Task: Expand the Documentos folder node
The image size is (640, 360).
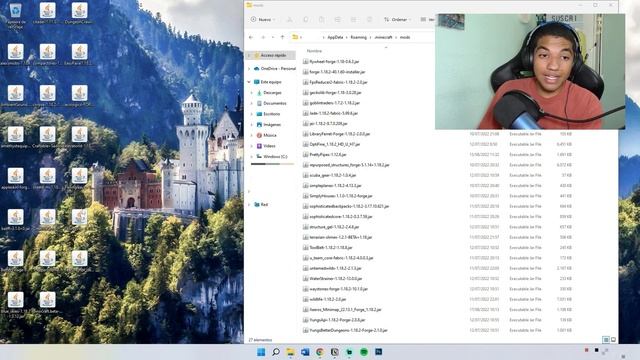Action: point(252,103)
